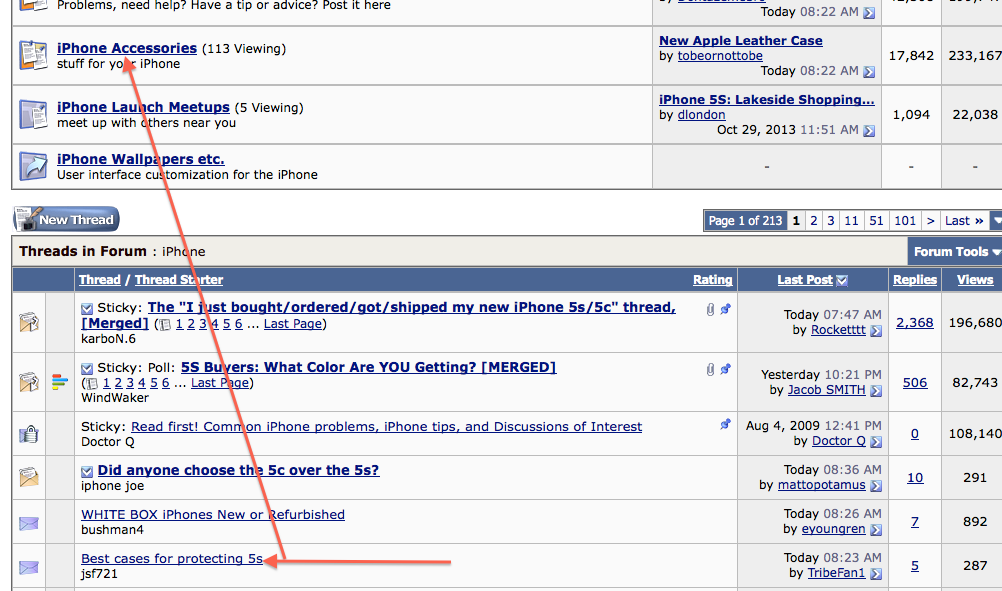This screenshot has height=591, width=1002.
Task: View tobeornottobe user profile
Action: (720, 56)
